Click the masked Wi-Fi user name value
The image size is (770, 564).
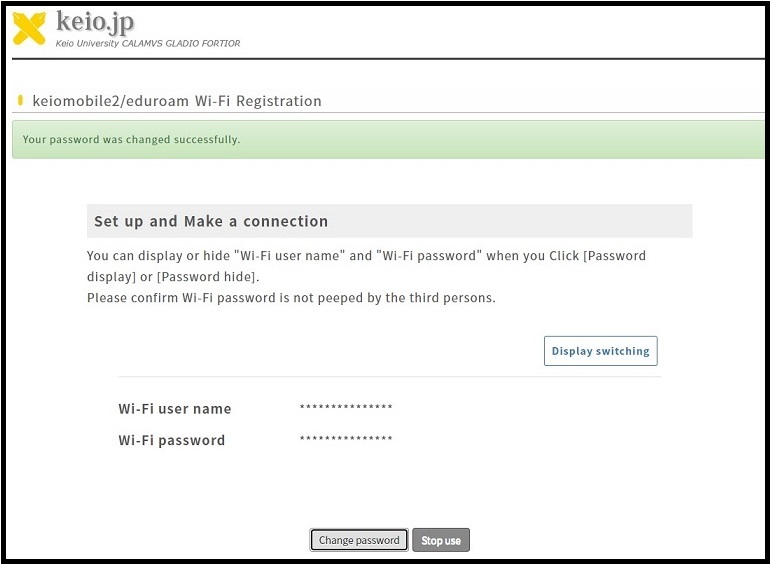coord(346,408)
